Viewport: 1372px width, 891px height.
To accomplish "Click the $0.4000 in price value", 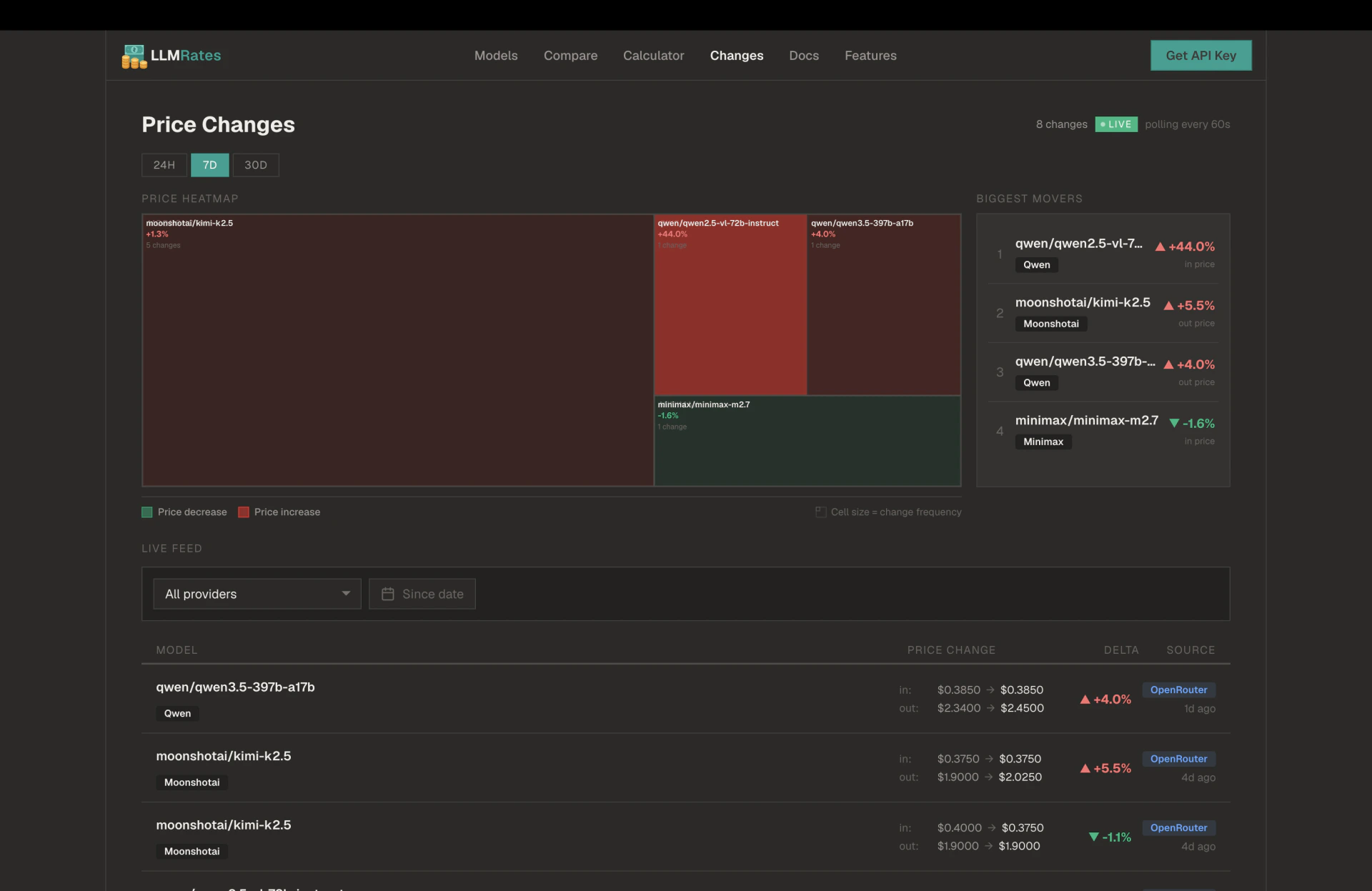I will click(x=959, y=828).
